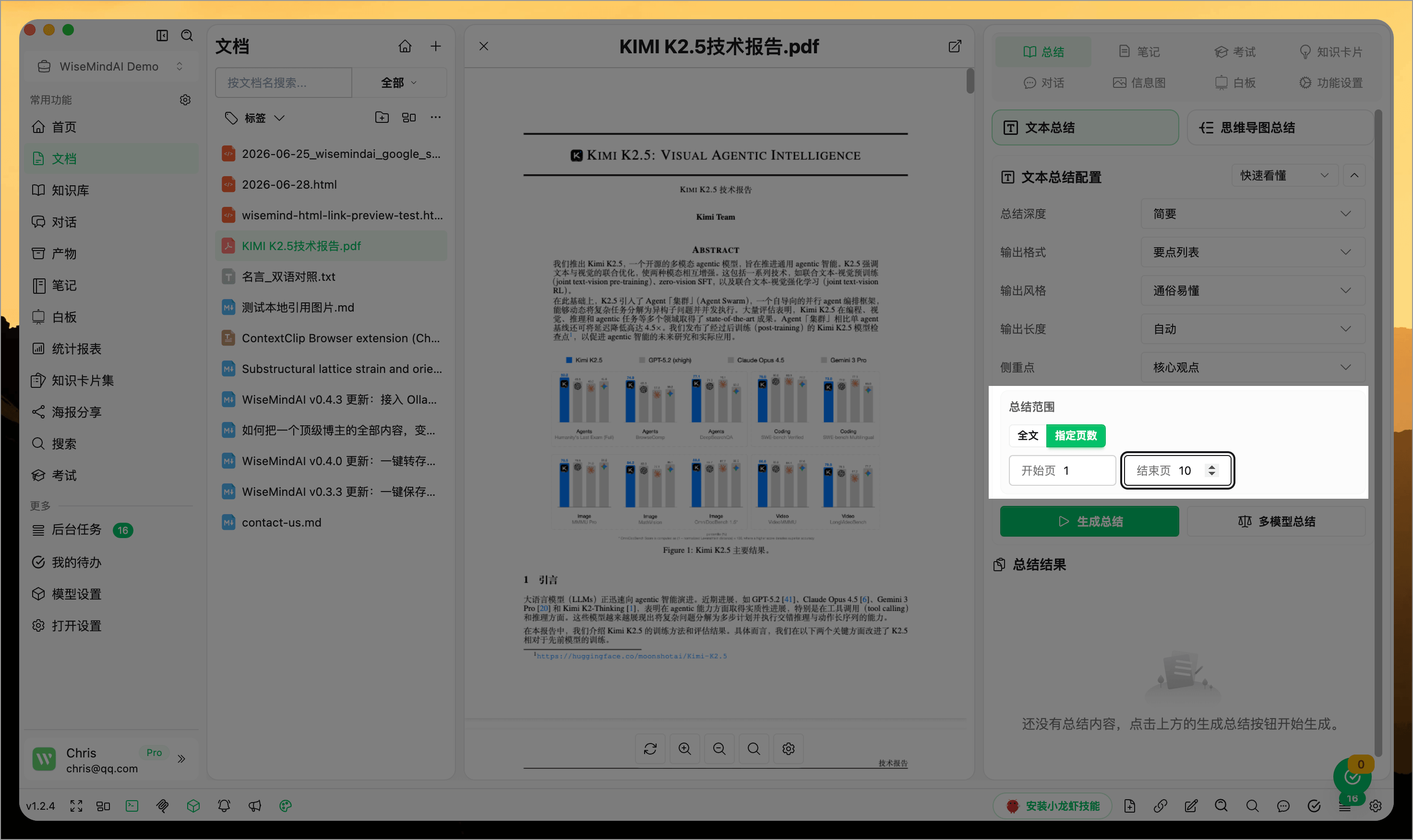Open the green cube icon in status bar

click(x=193, y=806)
